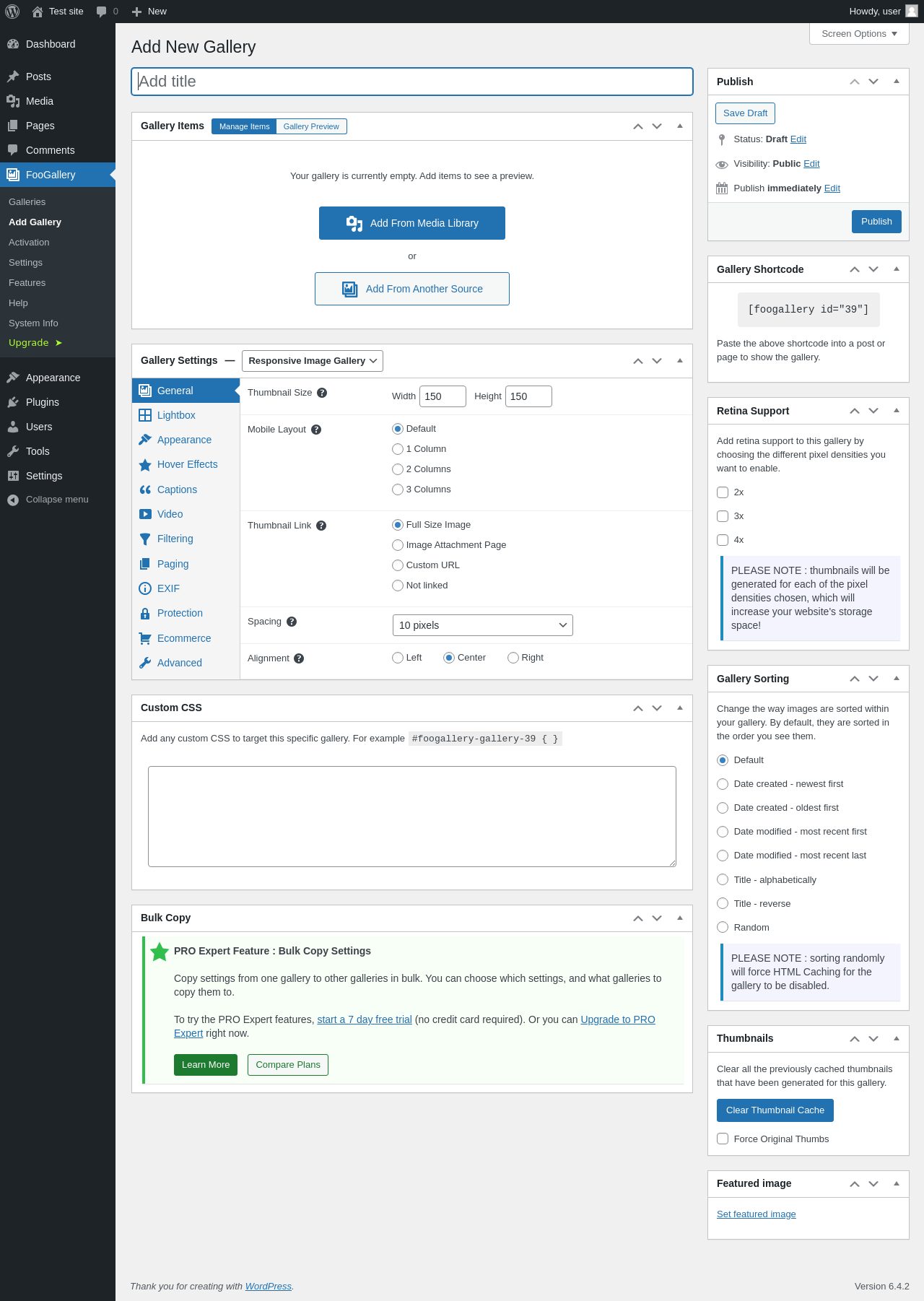Image resolution: width=924 pixels, height=1301 pixels.
Task: Click the Add title field
Action: click(412, 82)
